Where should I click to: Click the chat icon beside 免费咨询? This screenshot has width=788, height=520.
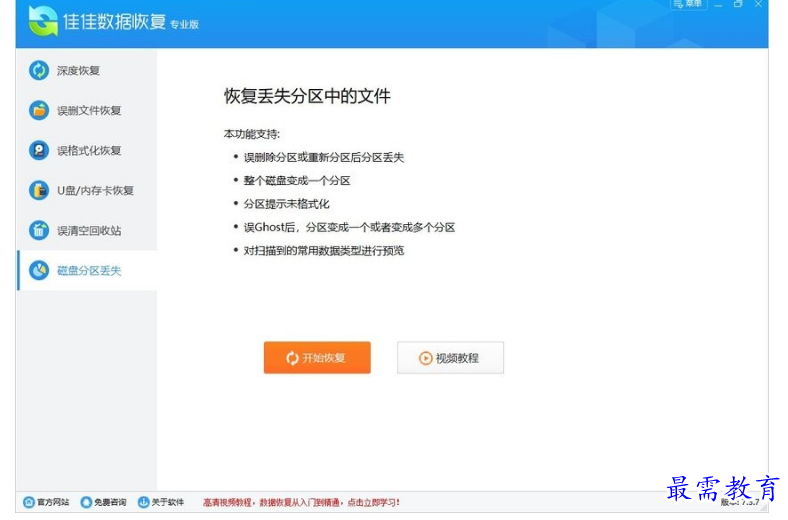tap(86, 502)
